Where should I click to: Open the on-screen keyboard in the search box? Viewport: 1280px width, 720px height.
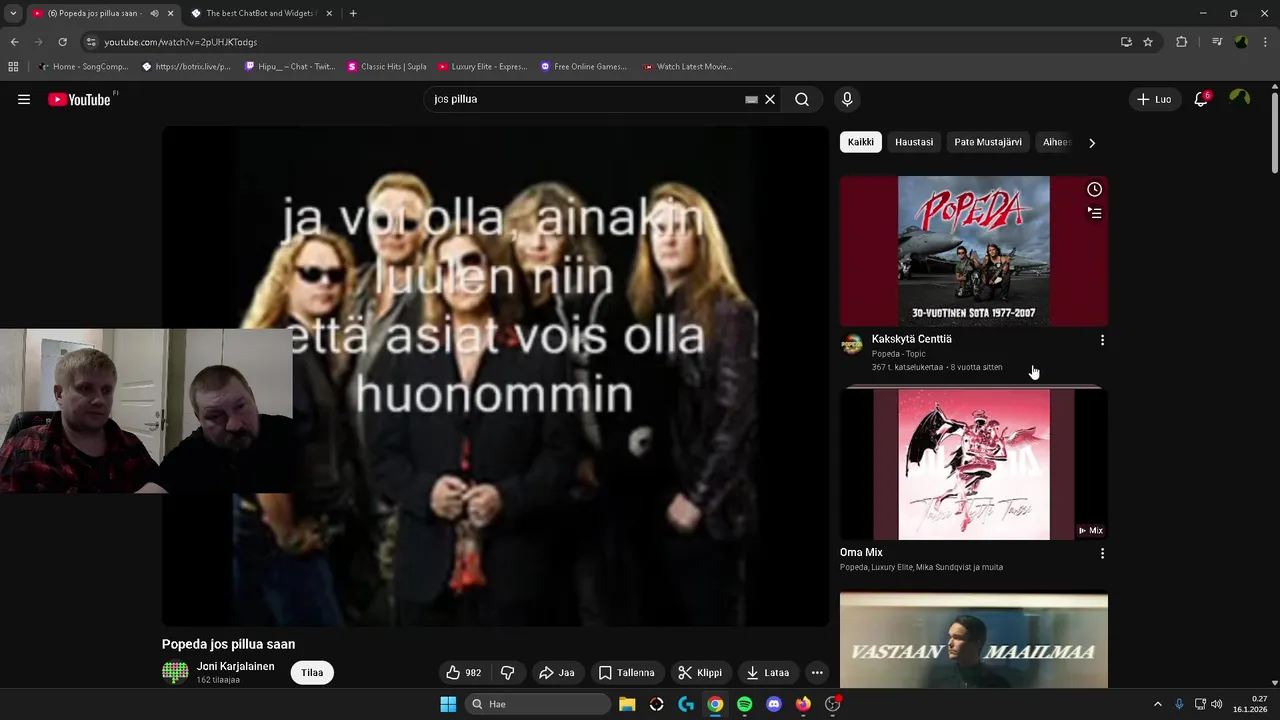[x=751, y=100]
